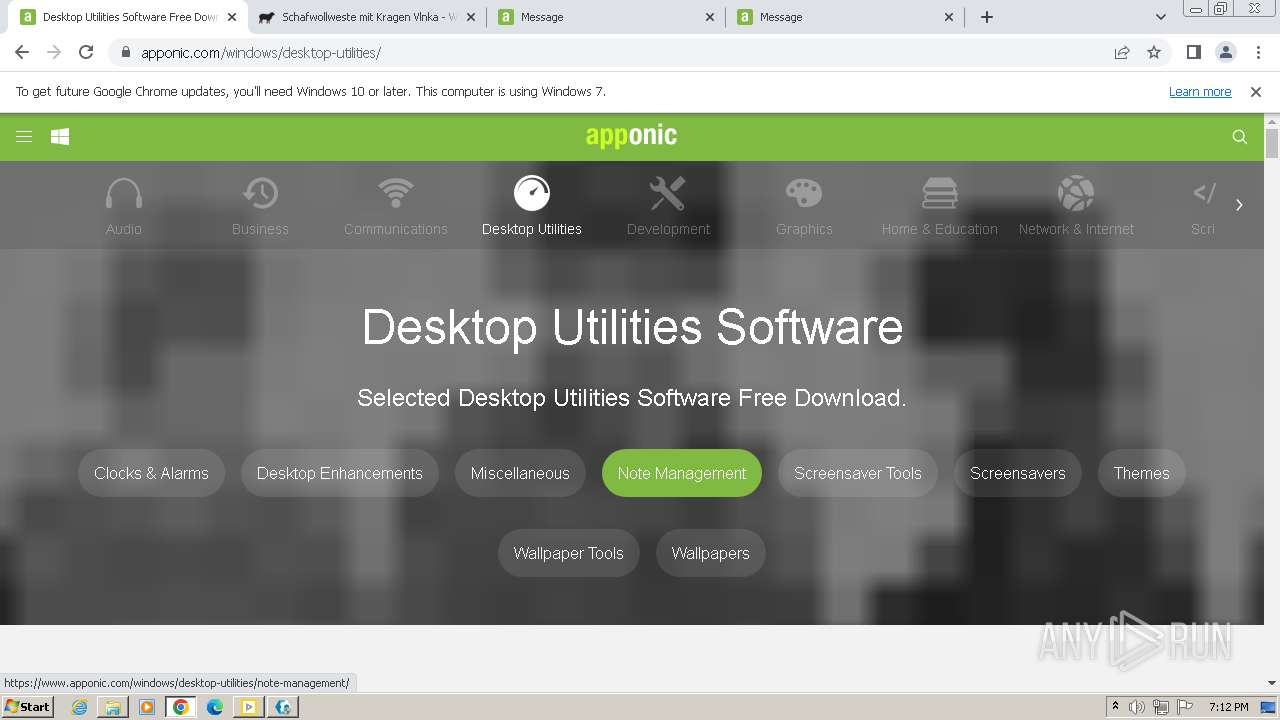The height and width of the screenshot is (720, 1280).
Task: Open the volume speaker tray icon
Action: [x=1137, y=707]
